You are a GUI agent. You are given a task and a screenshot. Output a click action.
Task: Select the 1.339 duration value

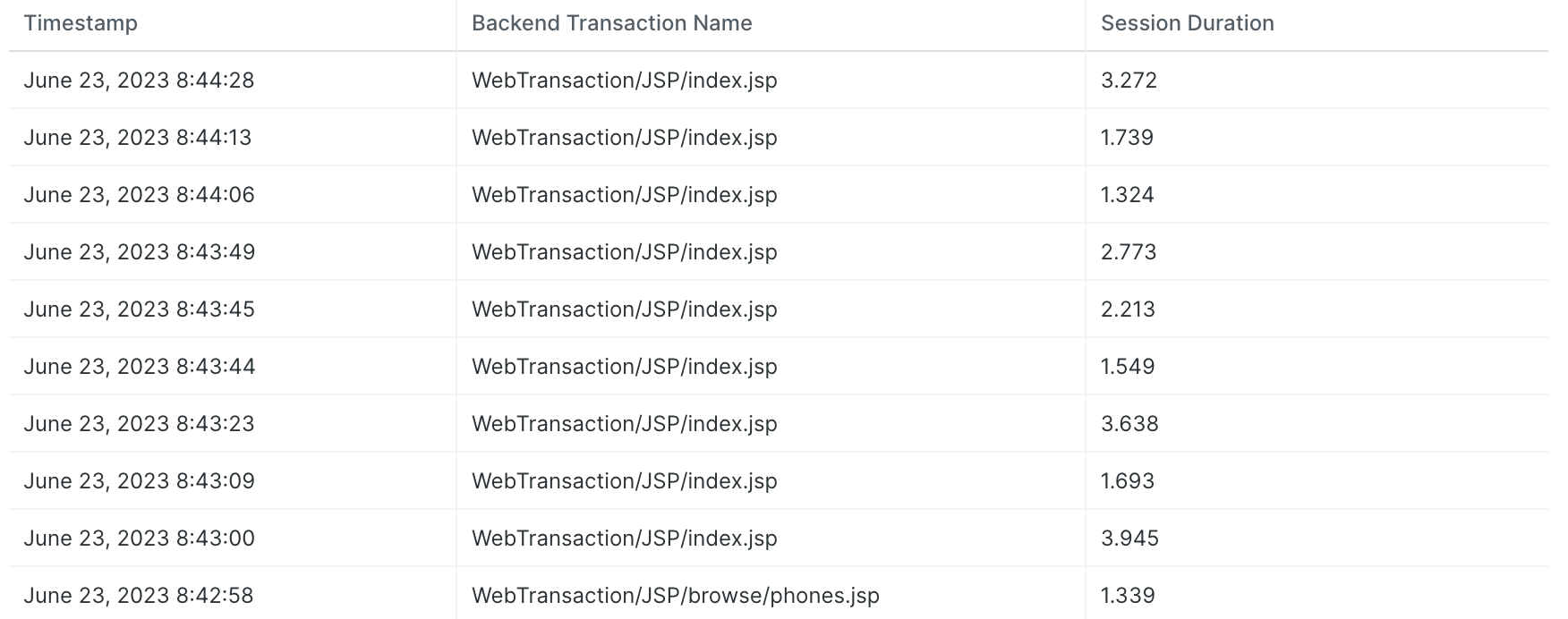click(1128, 596)
